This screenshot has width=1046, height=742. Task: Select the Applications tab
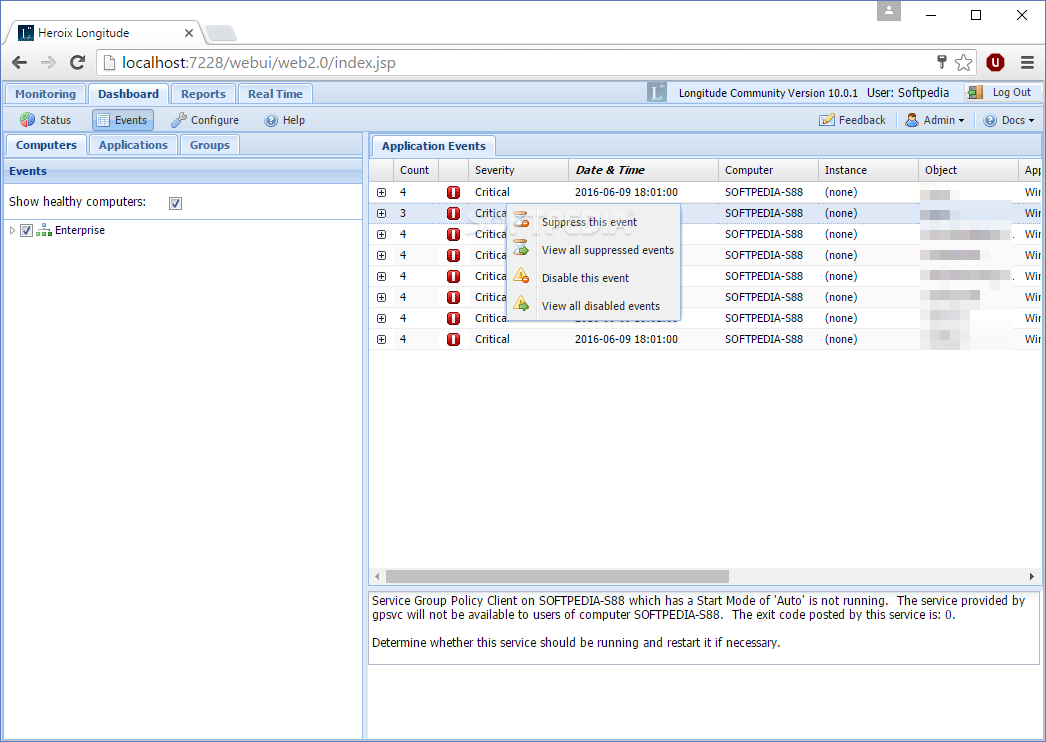click(x=133, y=145)
